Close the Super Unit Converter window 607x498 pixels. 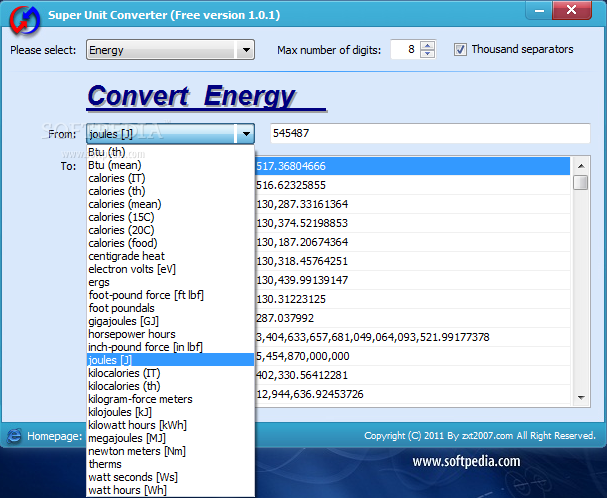pos(572,10)
